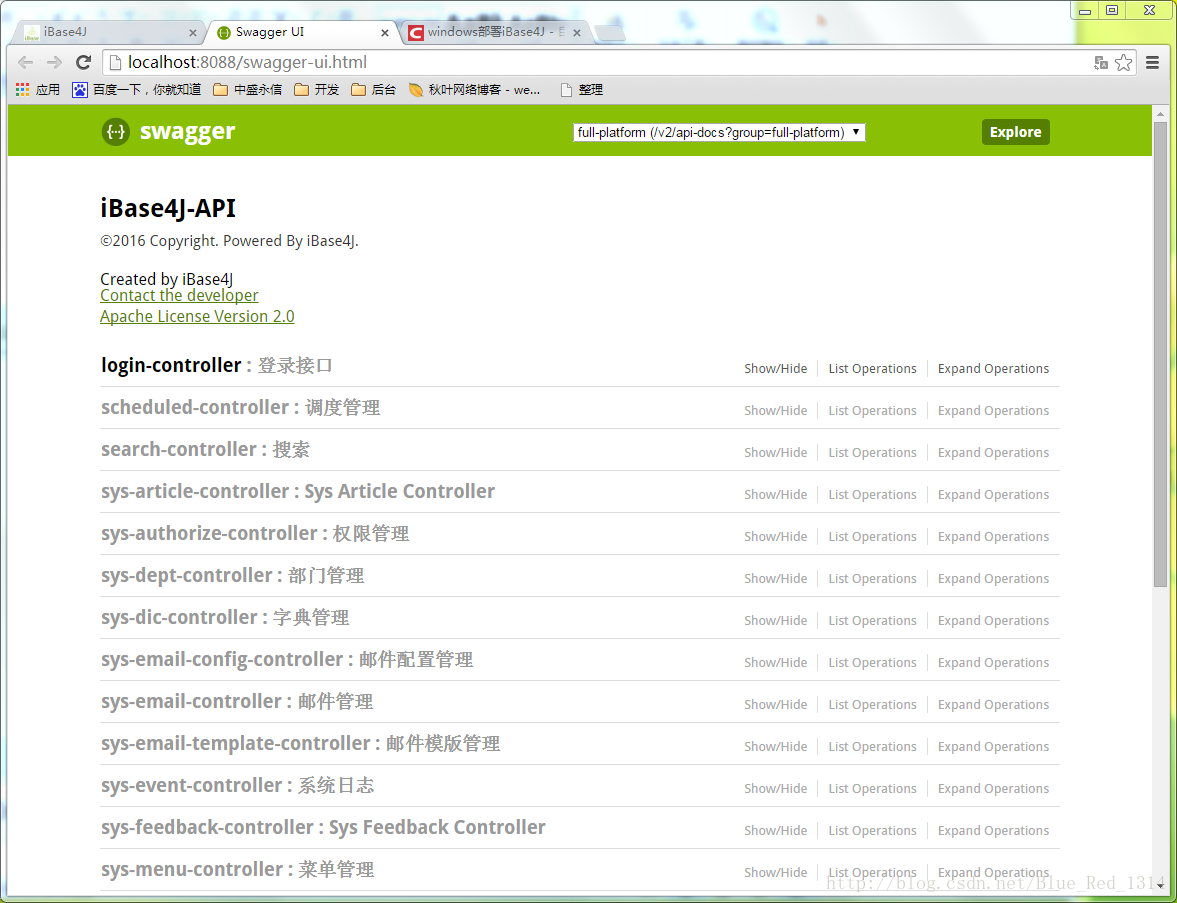Toggle Show/Hide for sys-dept-controller

click(x=775, y=579)
